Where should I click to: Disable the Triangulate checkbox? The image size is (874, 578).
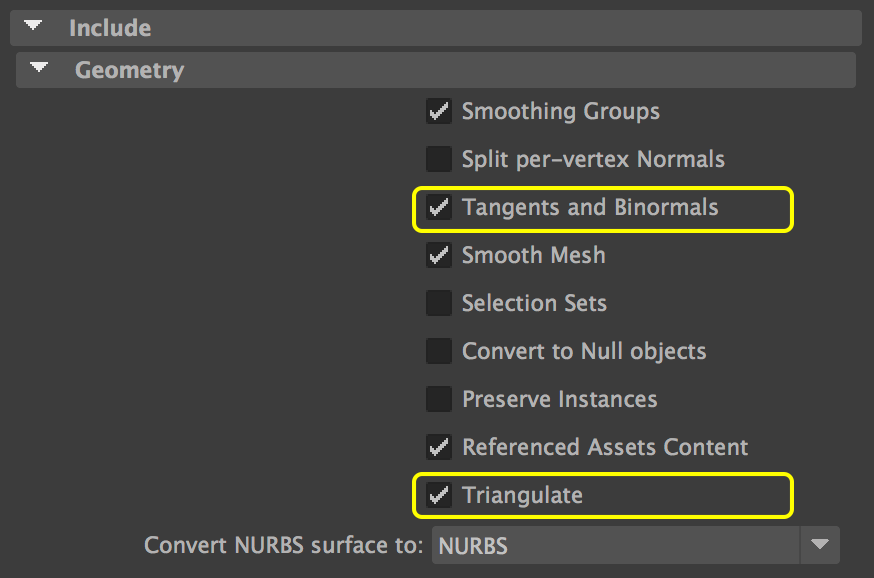click(x=439, y=495)
